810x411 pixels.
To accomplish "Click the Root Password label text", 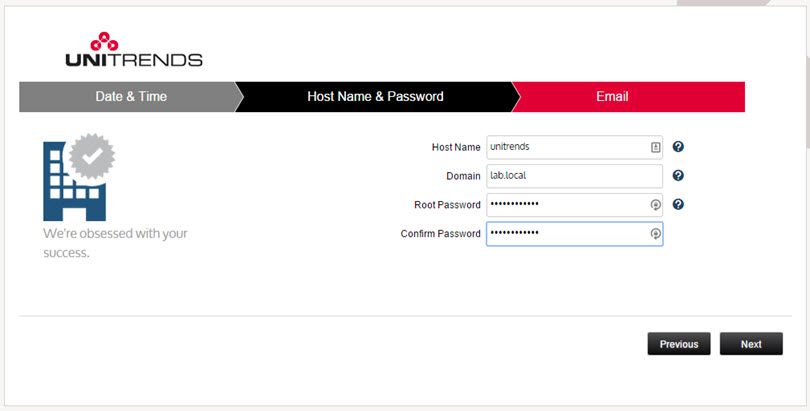I will click(447, 205).
